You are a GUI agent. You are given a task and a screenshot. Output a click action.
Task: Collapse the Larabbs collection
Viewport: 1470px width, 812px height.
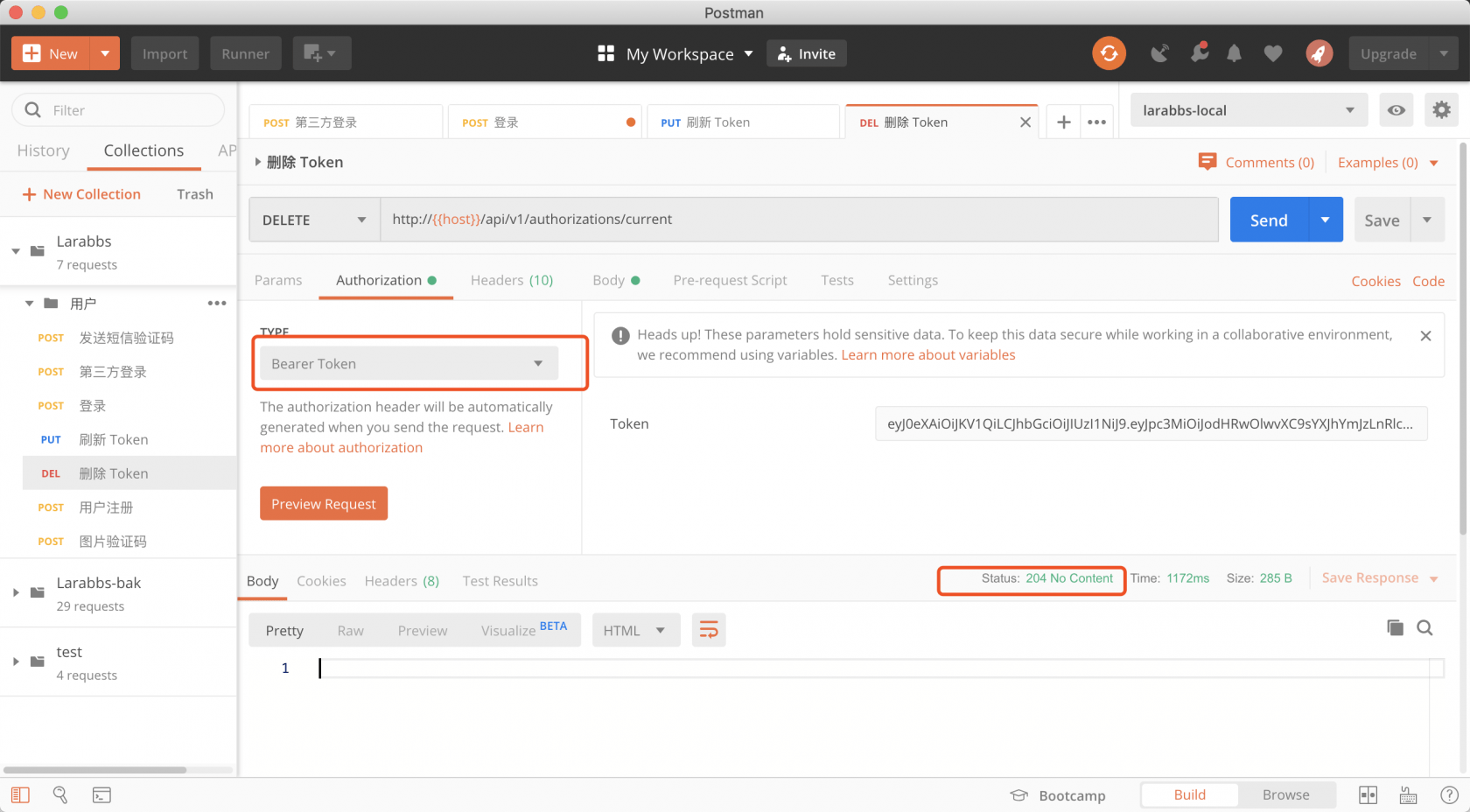point(16,251)
